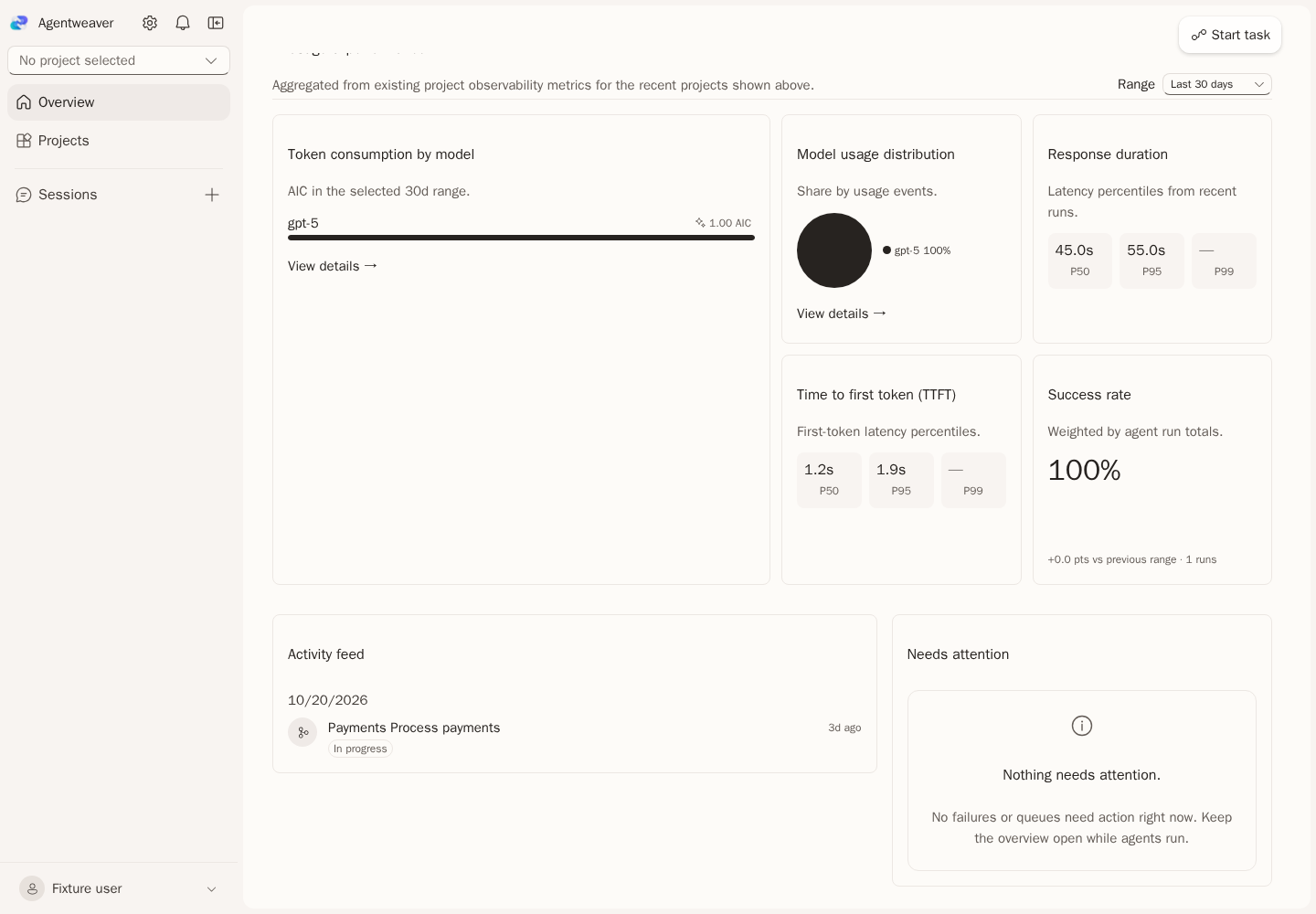Screen dimensions: 1316x914
Task: Click the info icon in Needs attention
Action: click(1082, 726)
